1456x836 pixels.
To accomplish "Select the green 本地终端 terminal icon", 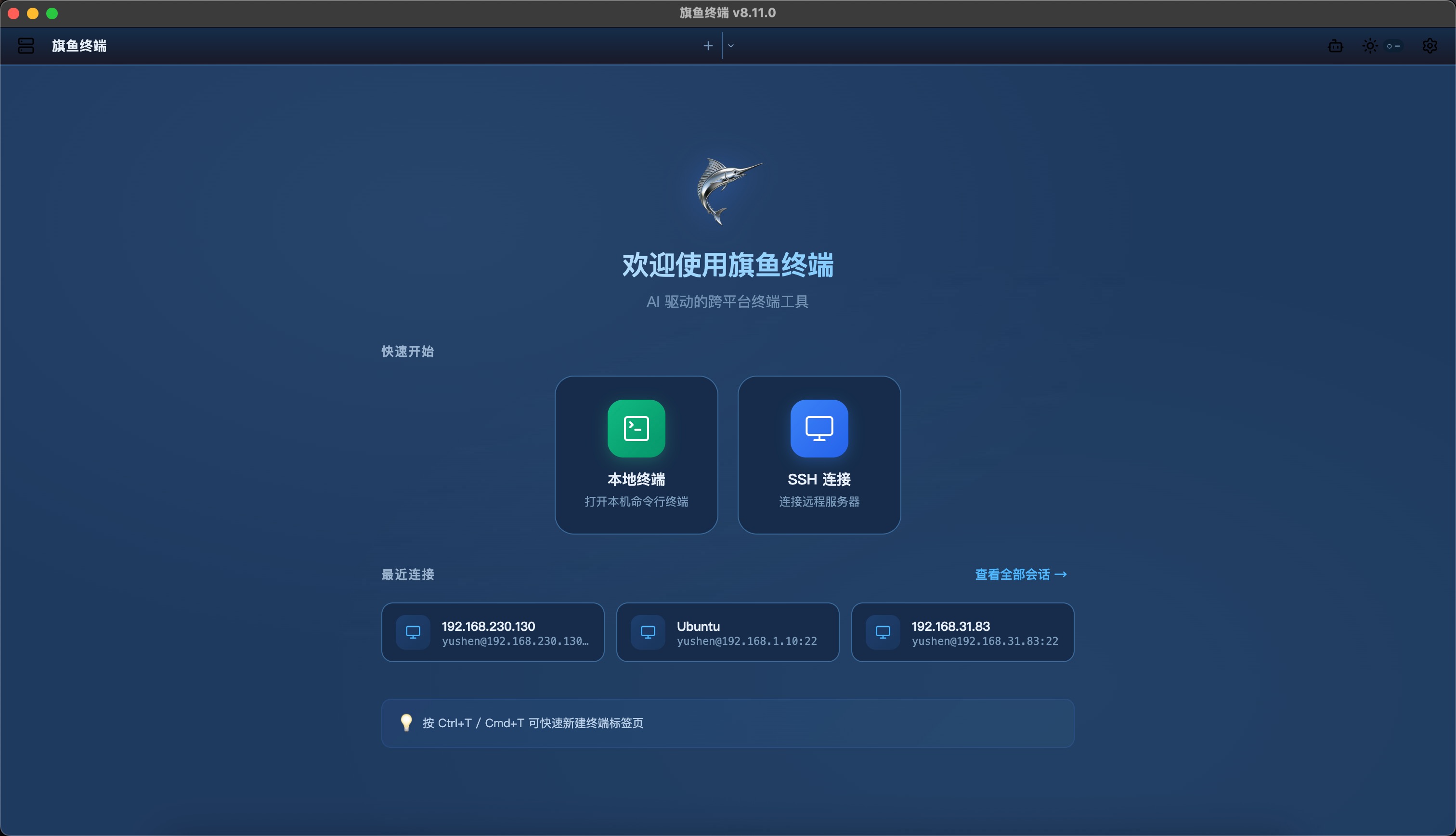I will click(x=636, y=428).
